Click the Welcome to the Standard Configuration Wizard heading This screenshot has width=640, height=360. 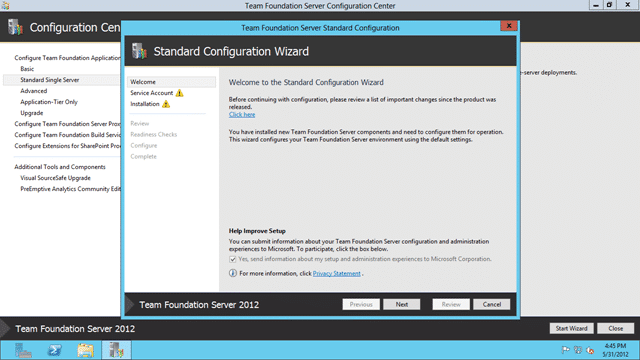pyautogui.click(x=306, y=82)
